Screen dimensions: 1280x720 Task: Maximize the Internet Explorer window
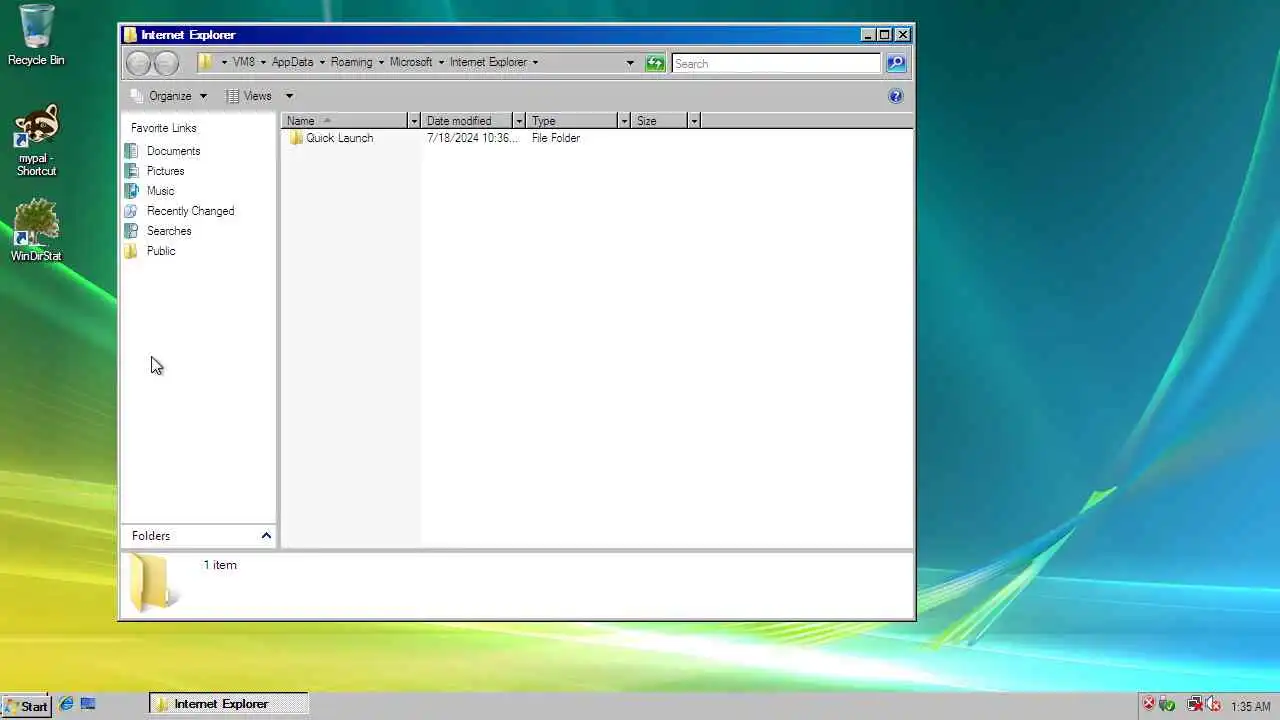[x=884, y=35]
